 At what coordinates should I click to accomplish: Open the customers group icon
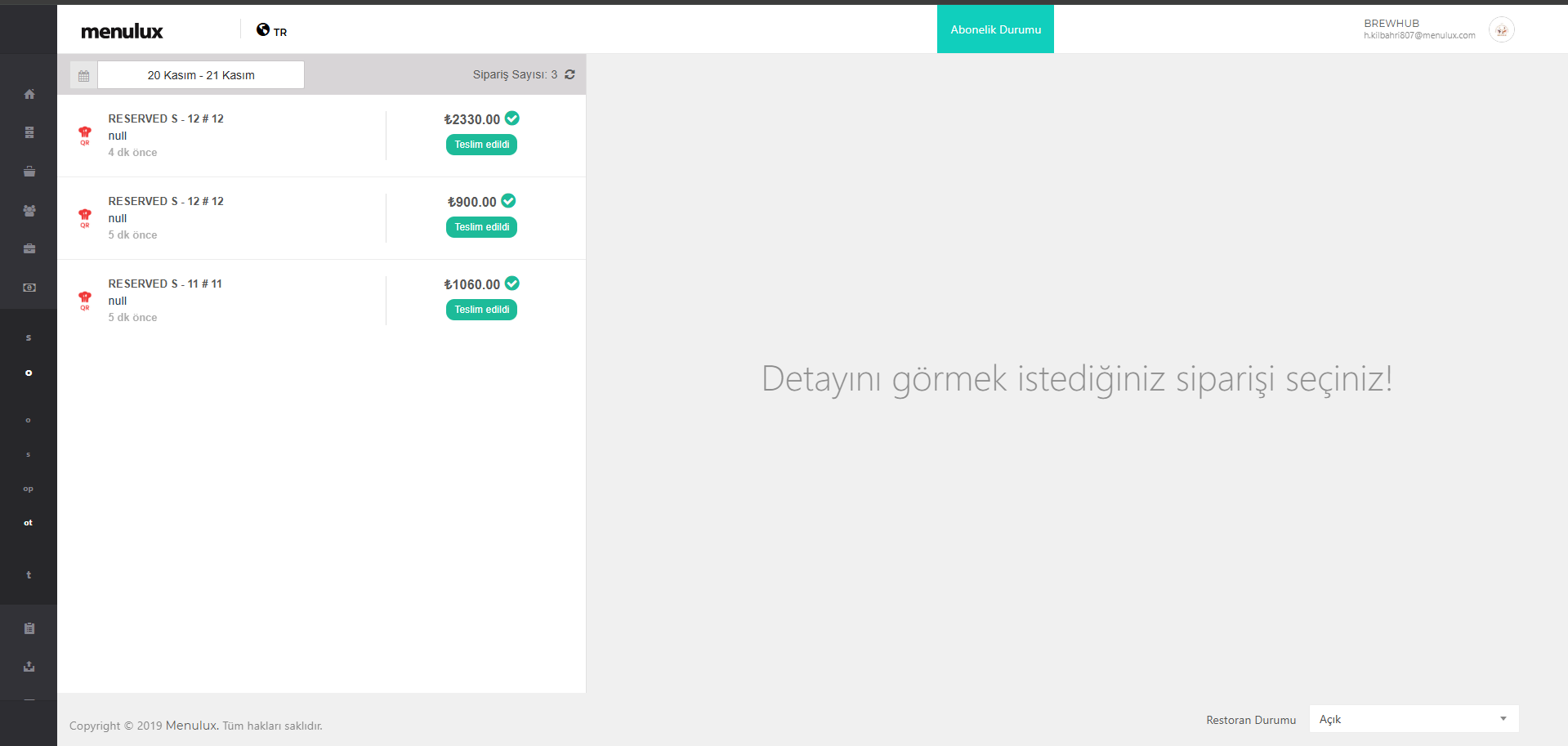[x=29, y=210]
